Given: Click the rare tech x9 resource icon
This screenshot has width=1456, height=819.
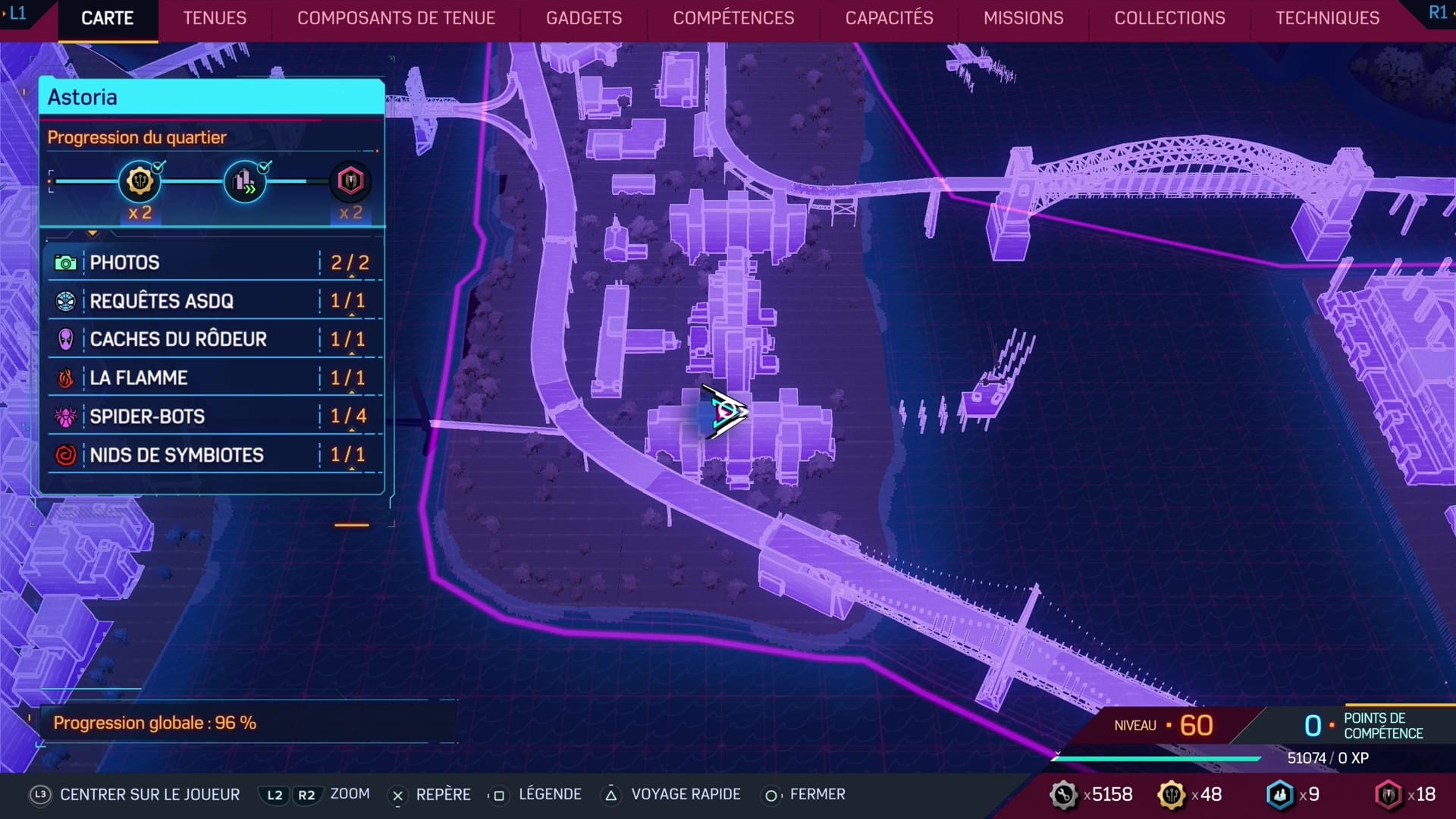Looking at the screenshot, I should 1280,795.
